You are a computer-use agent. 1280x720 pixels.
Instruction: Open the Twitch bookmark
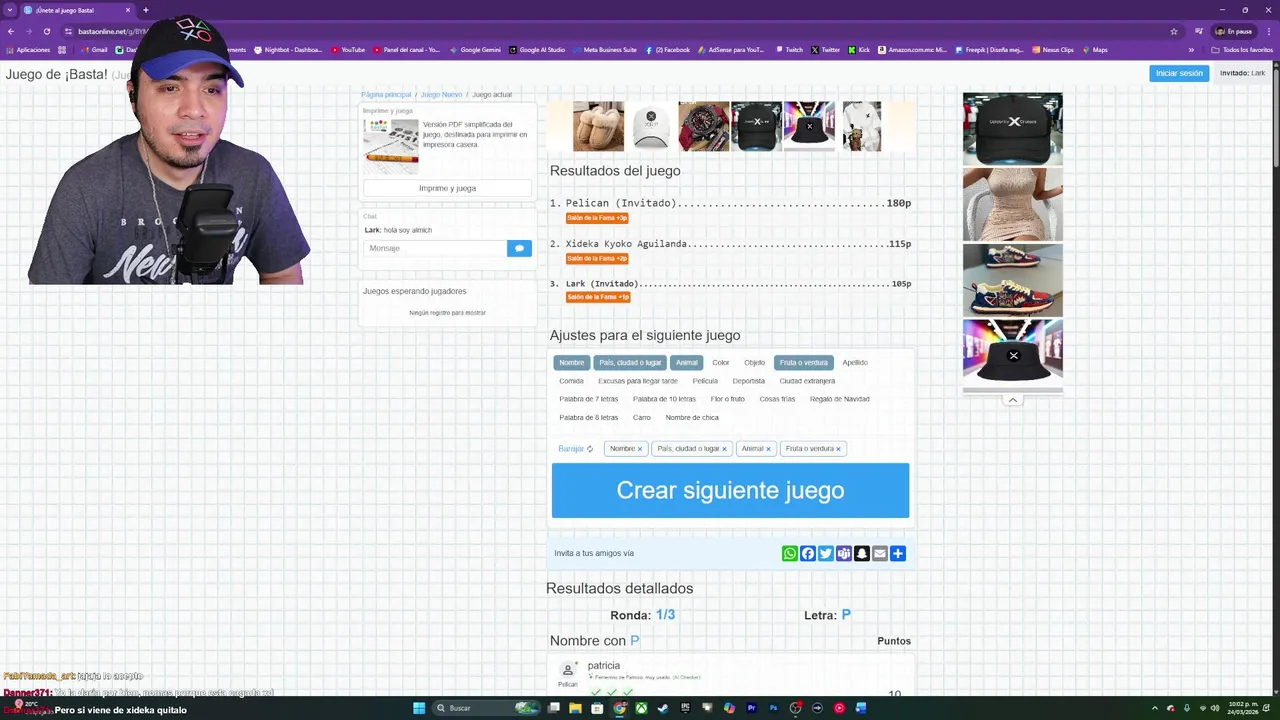[789, 50]
